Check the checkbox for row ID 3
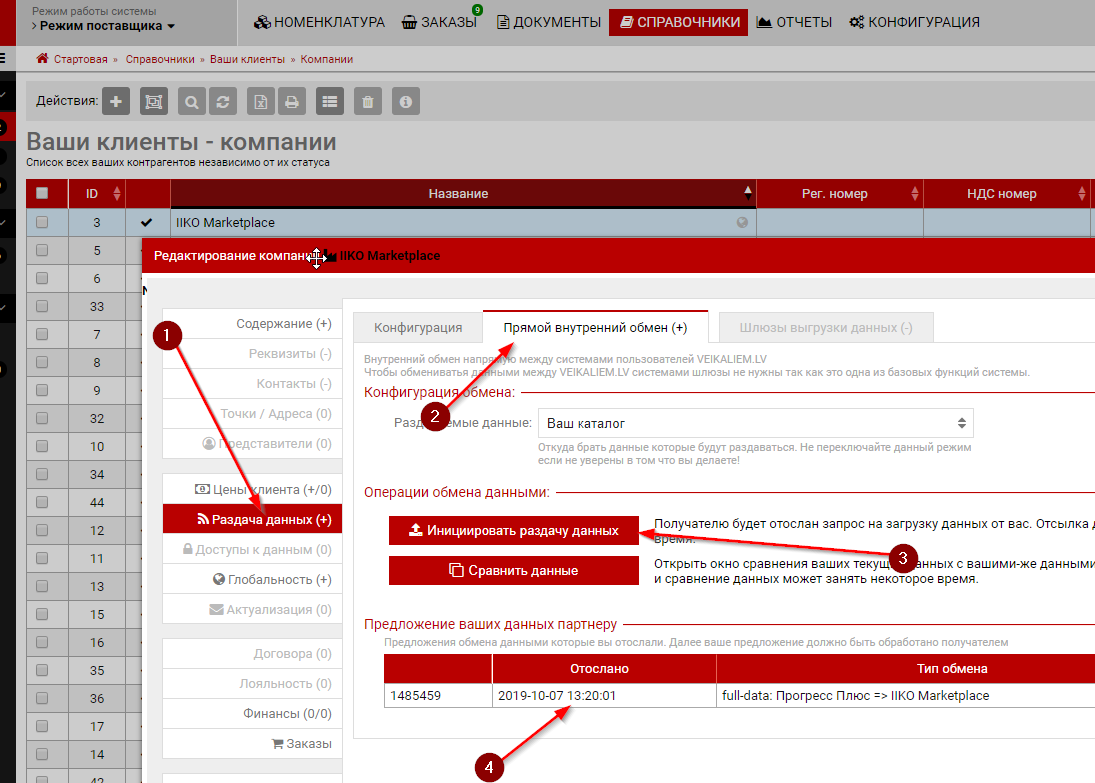Image resolution: width=1095 pixels, height=783 pixels. point(42,223)
